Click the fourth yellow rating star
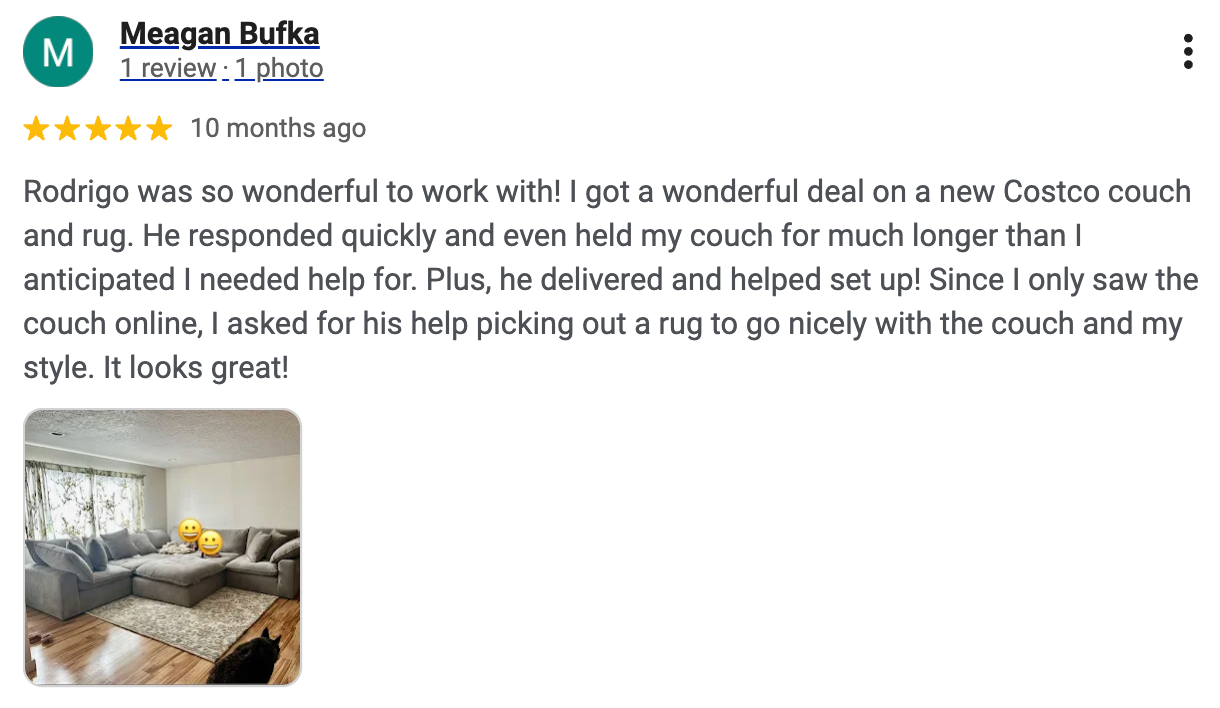 coord(129,129)
